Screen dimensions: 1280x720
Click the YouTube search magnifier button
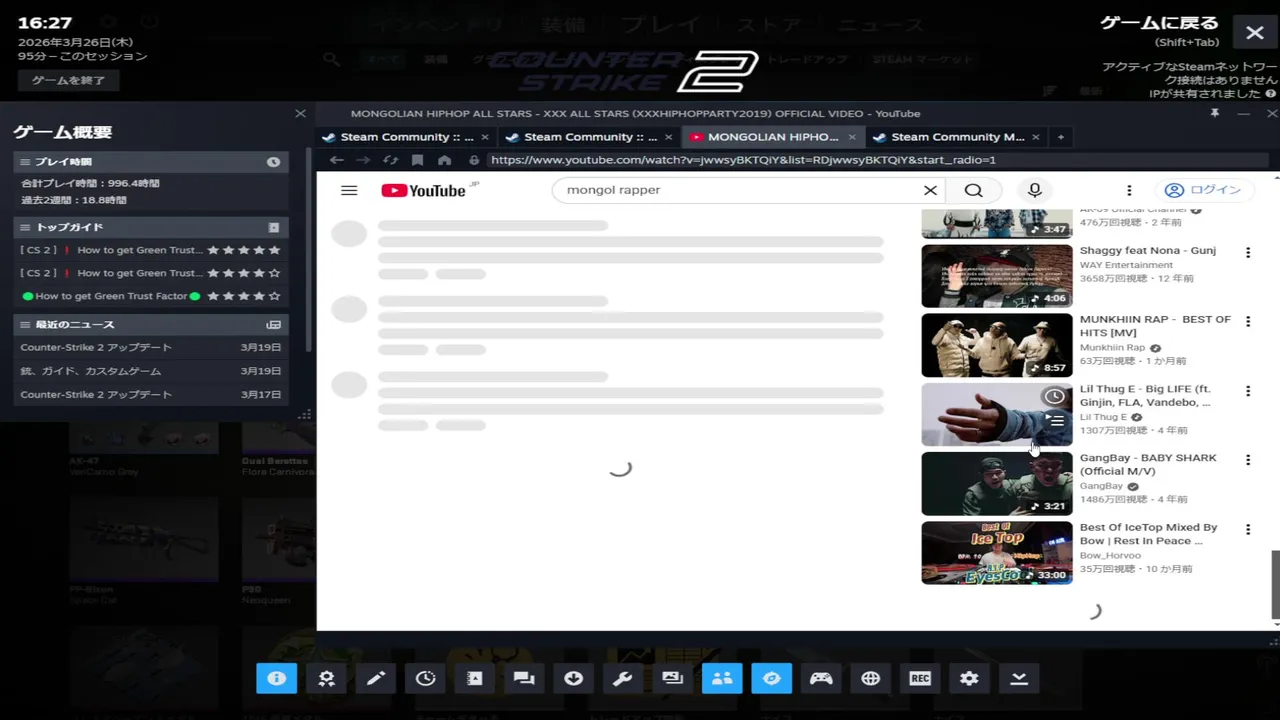click(x=973, y=190)
